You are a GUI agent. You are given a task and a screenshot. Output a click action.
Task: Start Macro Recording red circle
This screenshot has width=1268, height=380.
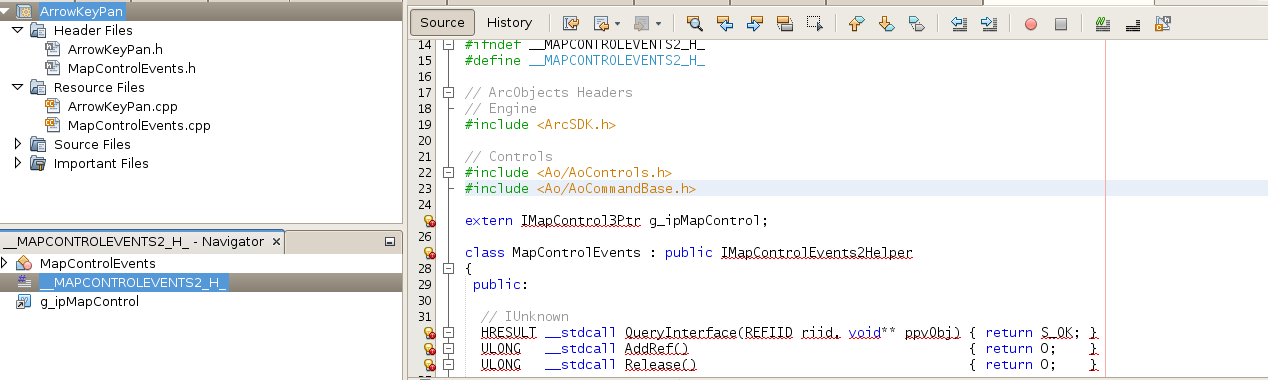[x=1031, y=23]
